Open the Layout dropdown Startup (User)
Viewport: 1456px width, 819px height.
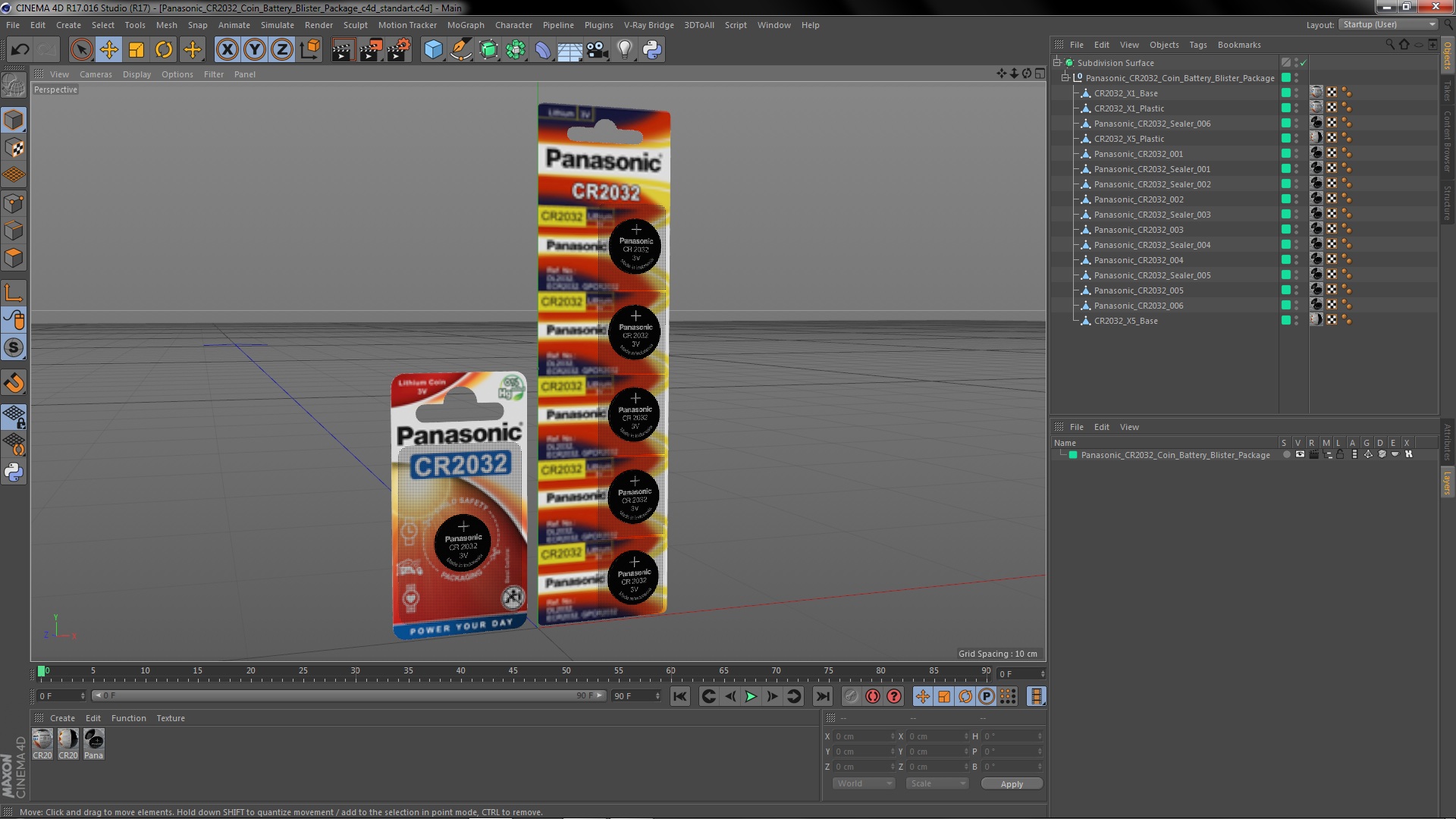click(x=1388, y=25)
